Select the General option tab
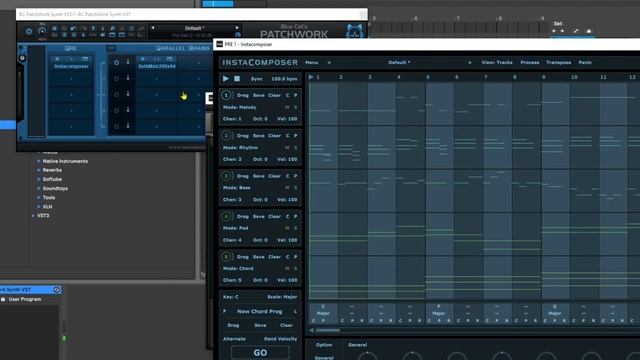Screen dimensions: 640x360 [324, 358]
